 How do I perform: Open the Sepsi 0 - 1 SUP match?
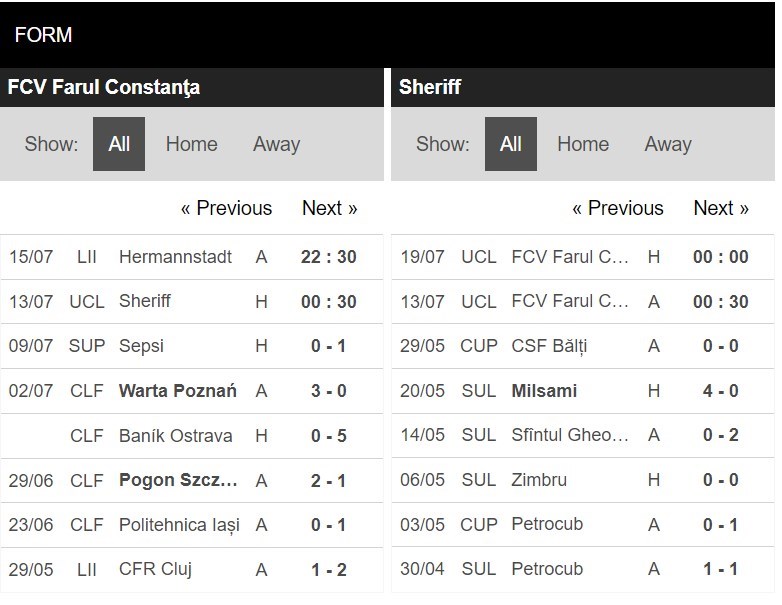(x=192, y=346)
